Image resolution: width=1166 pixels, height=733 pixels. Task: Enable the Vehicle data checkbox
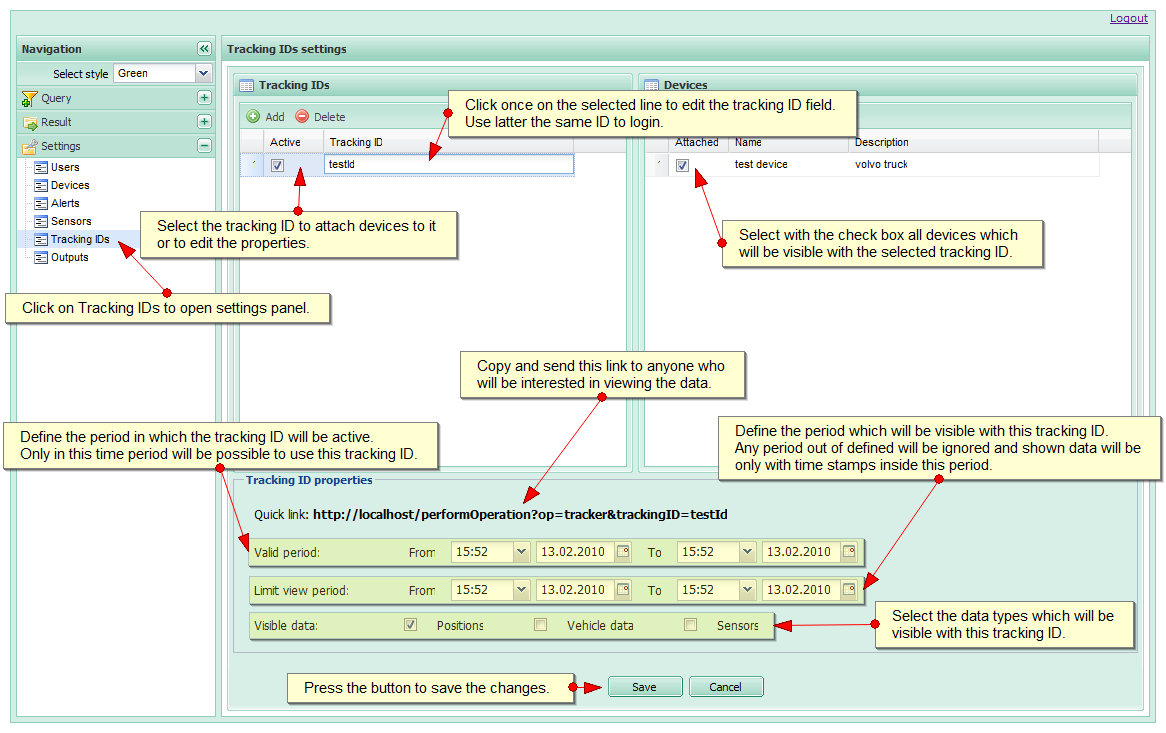coord(541,624)
